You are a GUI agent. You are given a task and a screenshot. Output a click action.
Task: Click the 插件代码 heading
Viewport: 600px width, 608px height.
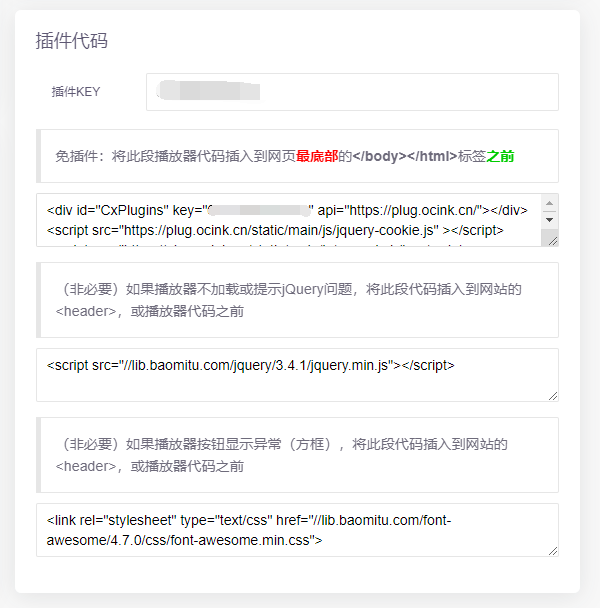point(72,41)
